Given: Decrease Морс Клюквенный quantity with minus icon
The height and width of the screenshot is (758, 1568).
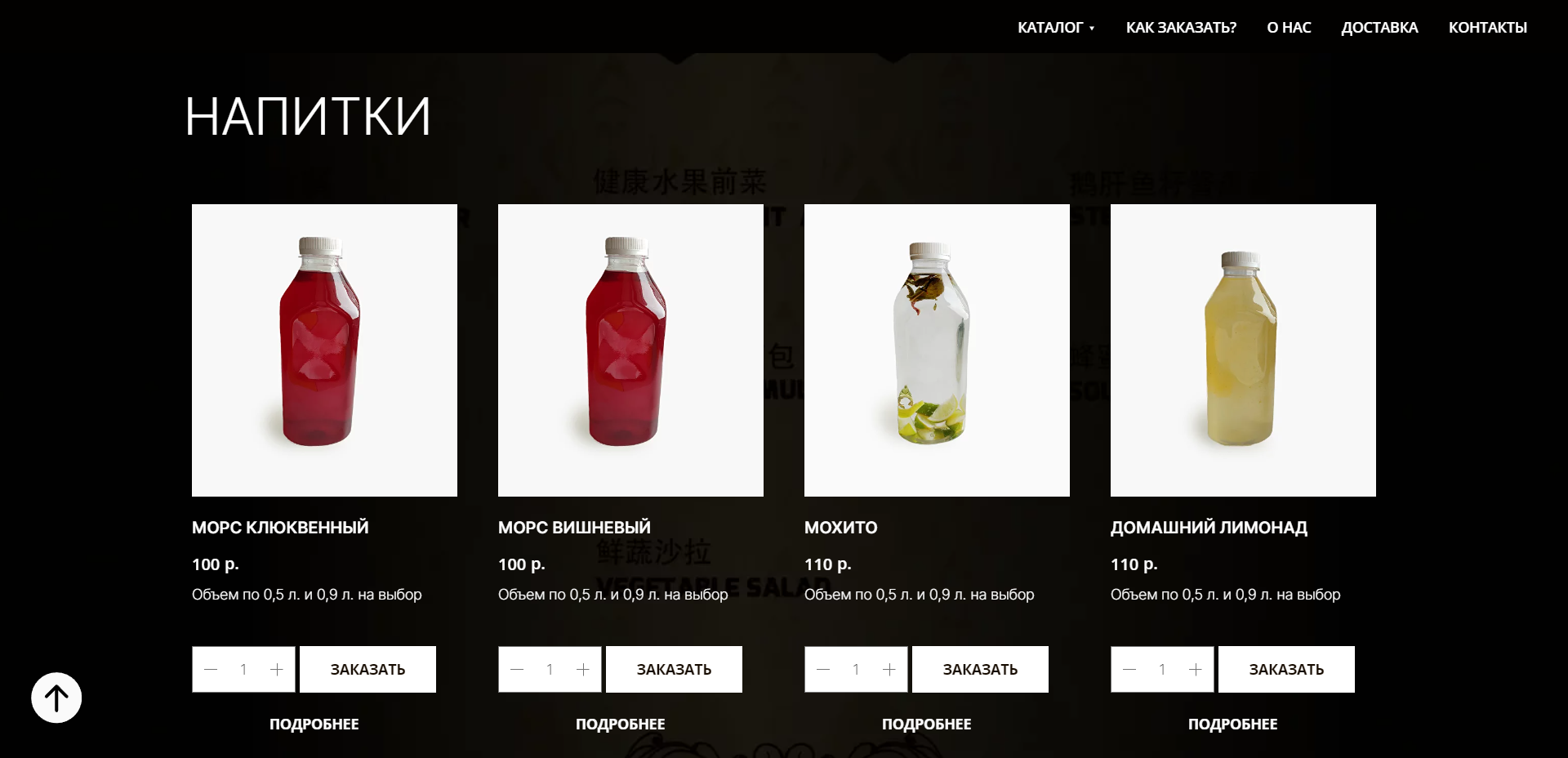Looking at the screenshot, I should pyautogui.click(x=211, y=670).
